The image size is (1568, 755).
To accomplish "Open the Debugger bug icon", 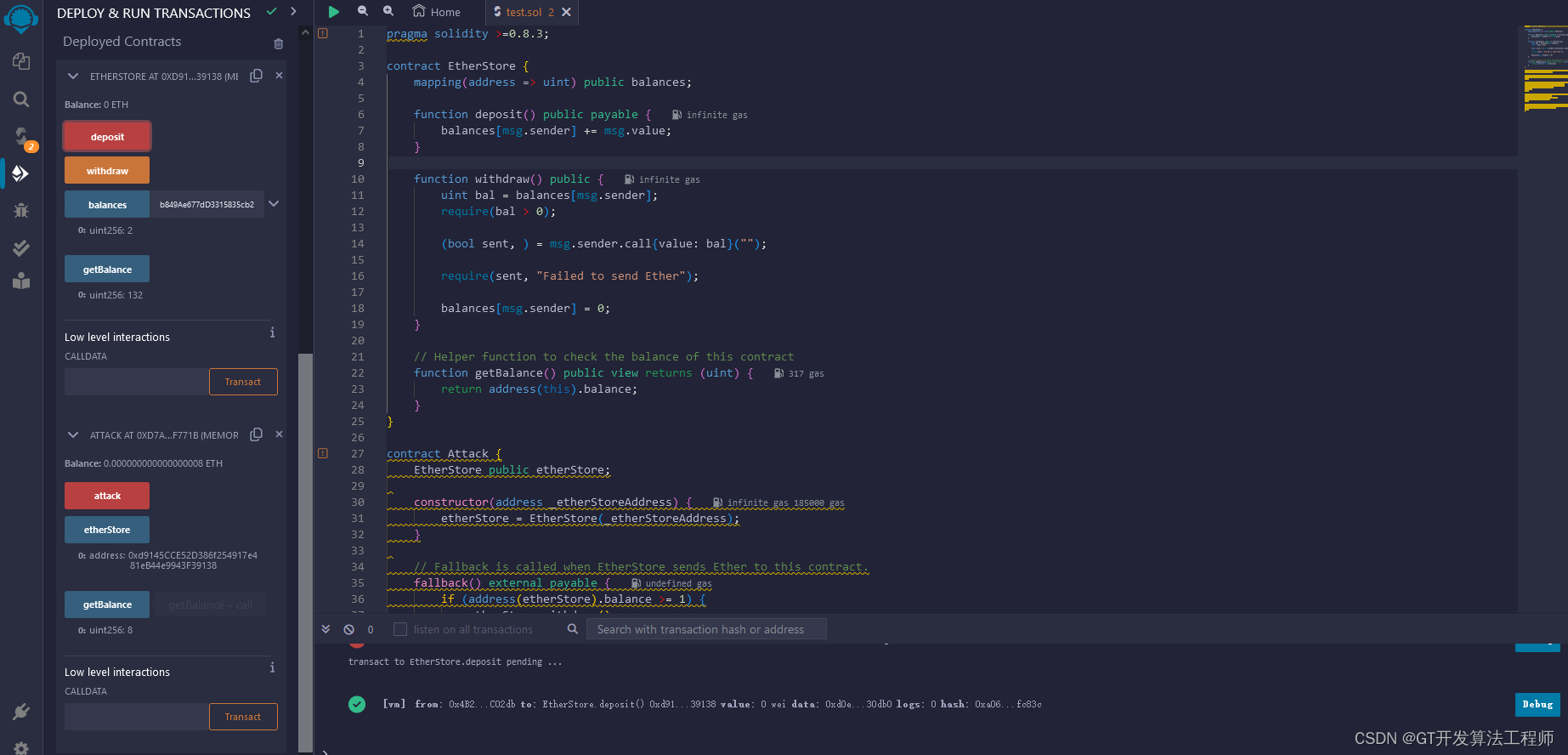I will pos(21,210).
